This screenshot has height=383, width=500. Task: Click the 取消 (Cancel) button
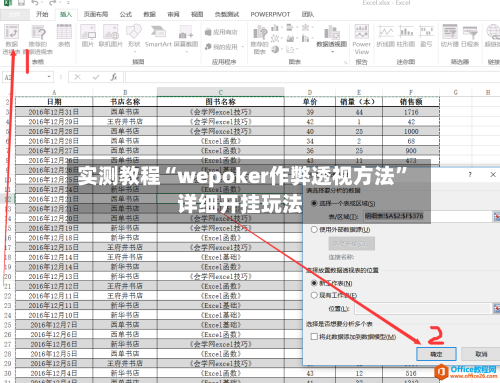[x=481, y=354]
